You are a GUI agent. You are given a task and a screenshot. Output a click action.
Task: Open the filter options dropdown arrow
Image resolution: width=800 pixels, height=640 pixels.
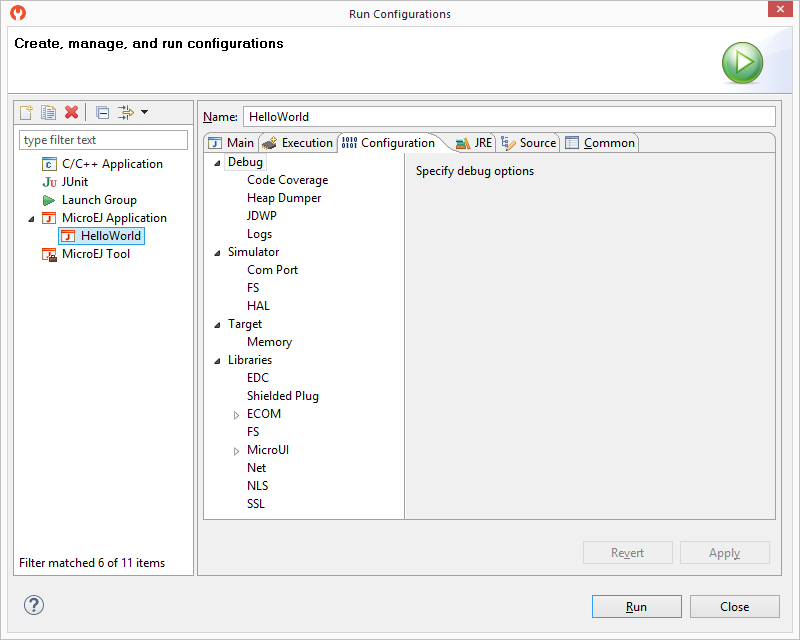(145, 112)
